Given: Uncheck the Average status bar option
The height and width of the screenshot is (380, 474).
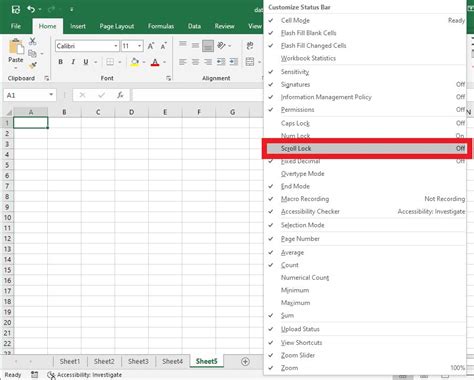Looking at the screenshot, I should click(x=367, y=253).
